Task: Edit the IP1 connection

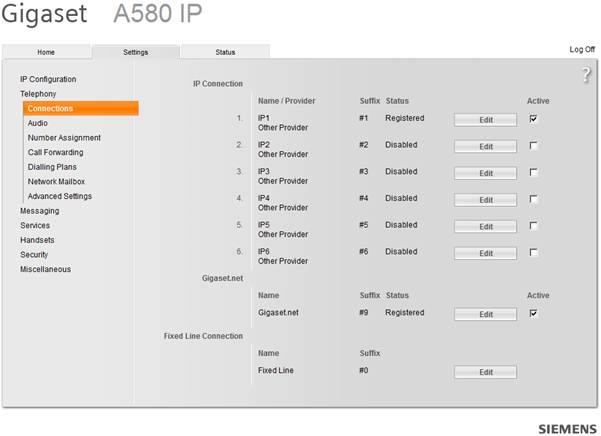Action: (x=485, y=120)
